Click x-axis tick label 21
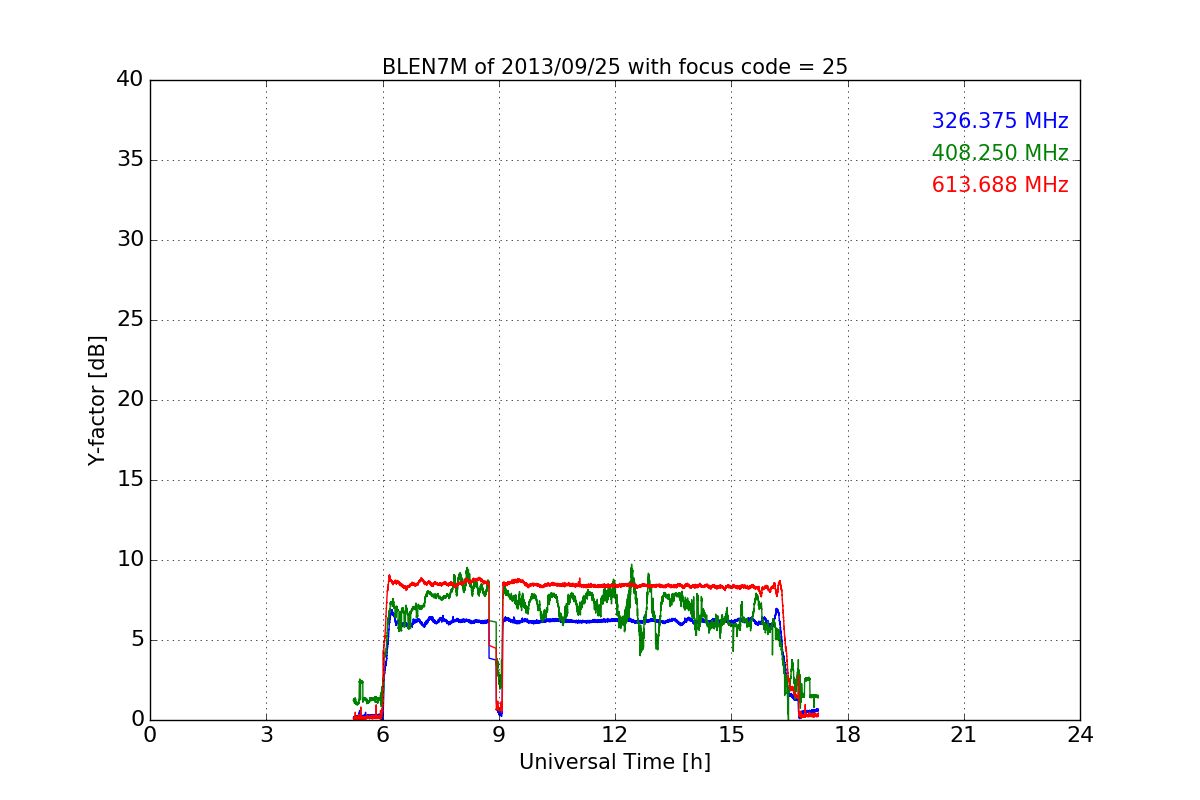This screenshot has width=1200, height=800. coord(964,735)
